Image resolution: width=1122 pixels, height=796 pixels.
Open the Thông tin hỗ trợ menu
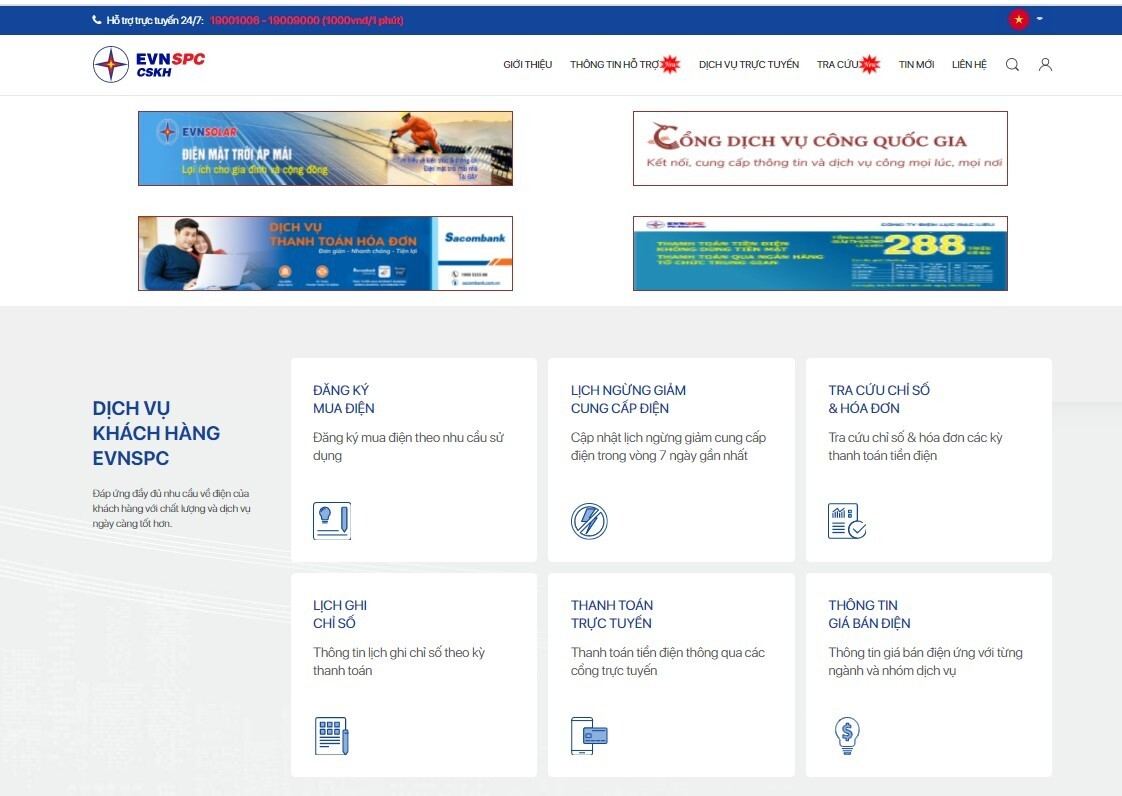(x=615, y=65)
